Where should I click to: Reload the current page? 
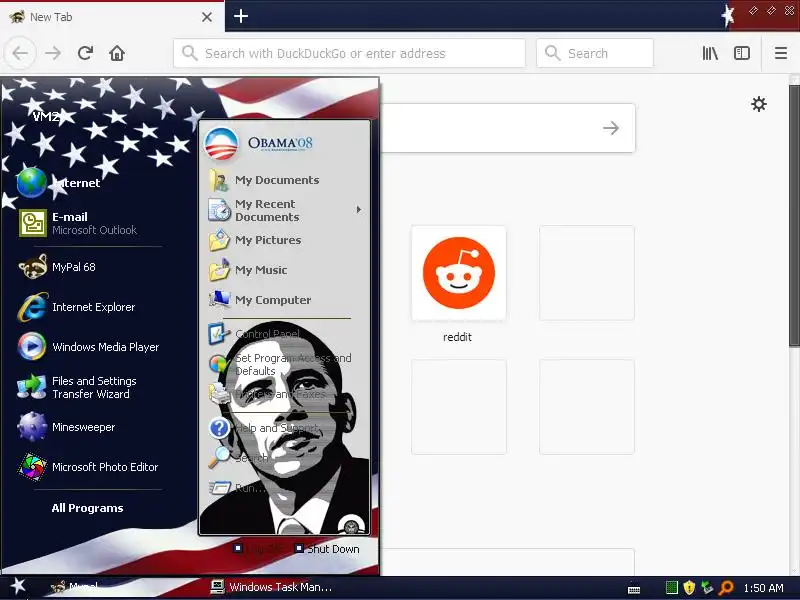(x=85, y=53)
